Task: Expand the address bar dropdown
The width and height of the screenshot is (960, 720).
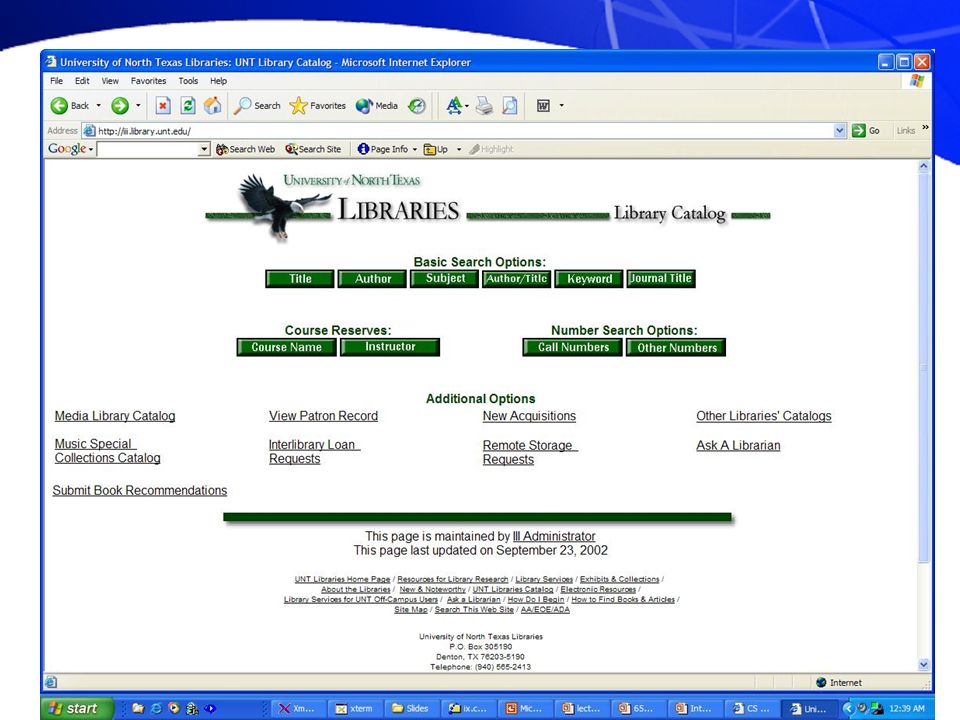Action: pos(840,130)
